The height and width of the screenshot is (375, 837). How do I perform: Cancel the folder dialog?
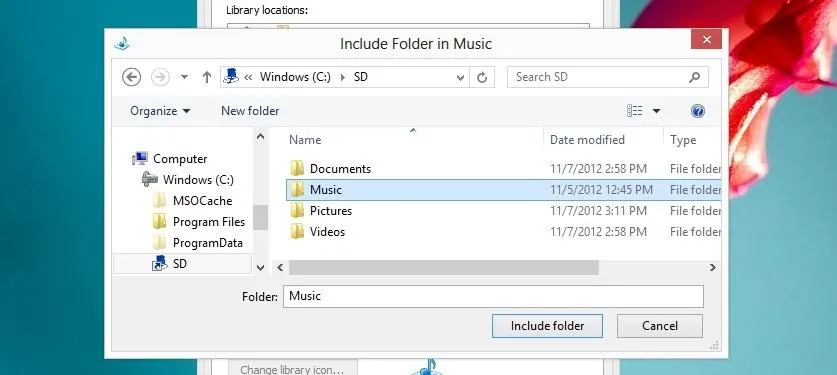(660, 326)
